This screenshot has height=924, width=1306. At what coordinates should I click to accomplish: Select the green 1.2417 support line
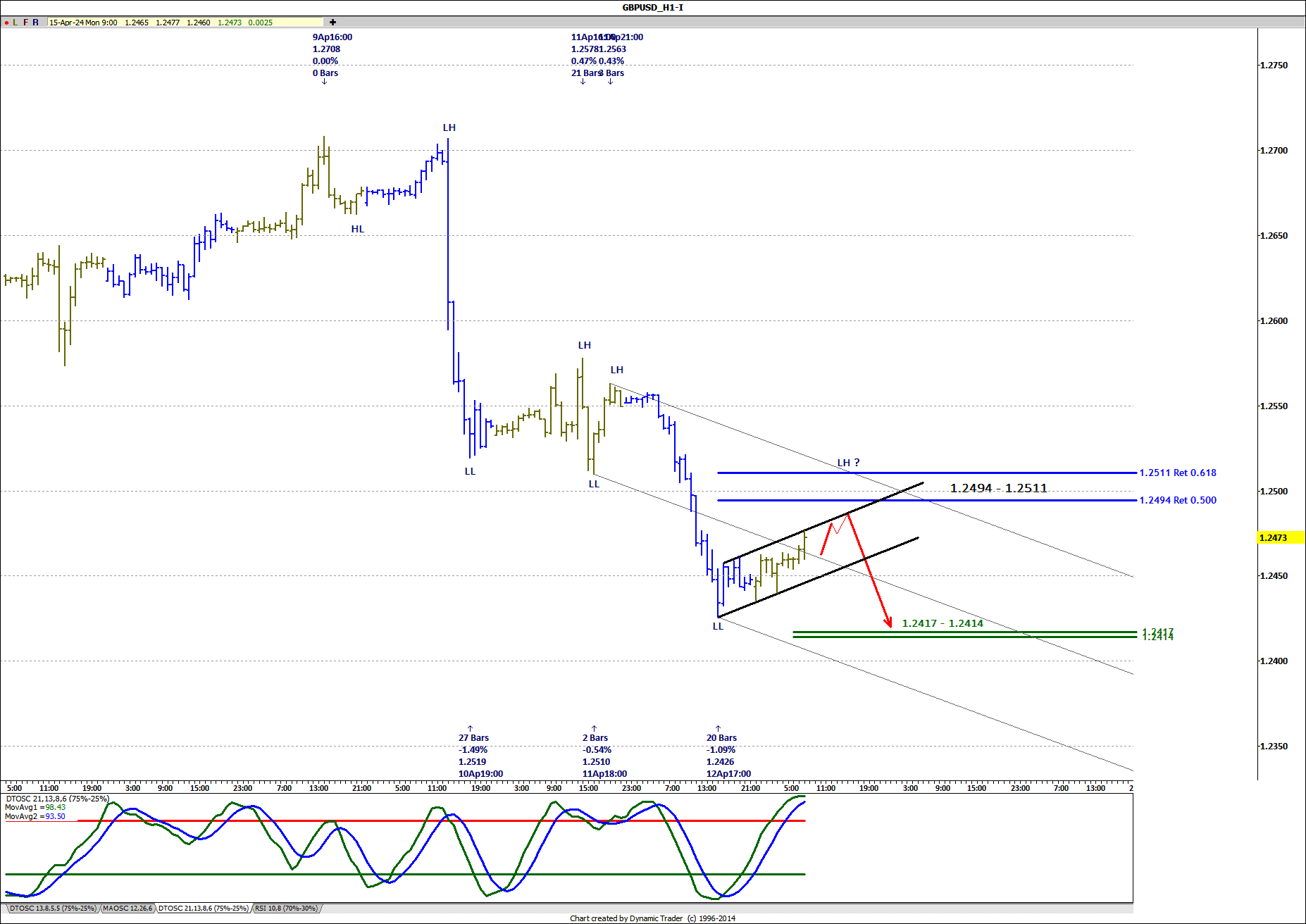tap(964, 632)
